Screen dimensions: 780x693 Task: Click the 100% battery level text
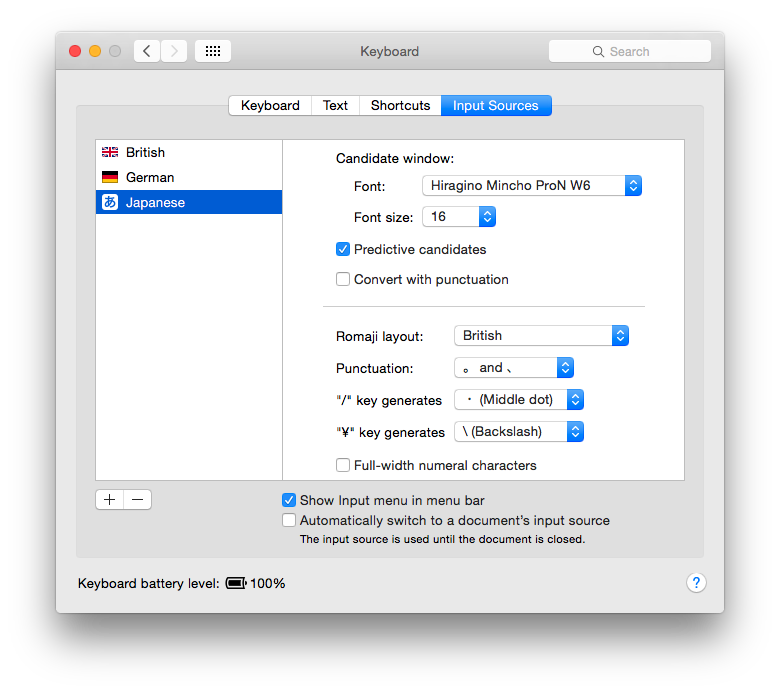pyautogui.click(x=268, y=583)
